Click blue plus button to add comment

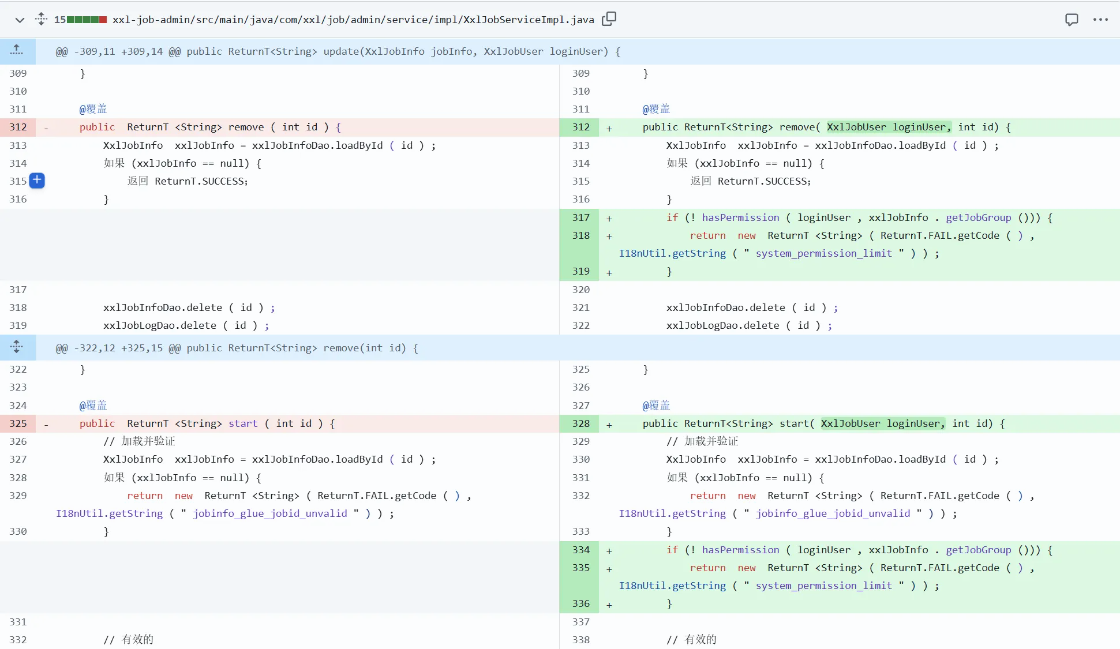point(37,181)
